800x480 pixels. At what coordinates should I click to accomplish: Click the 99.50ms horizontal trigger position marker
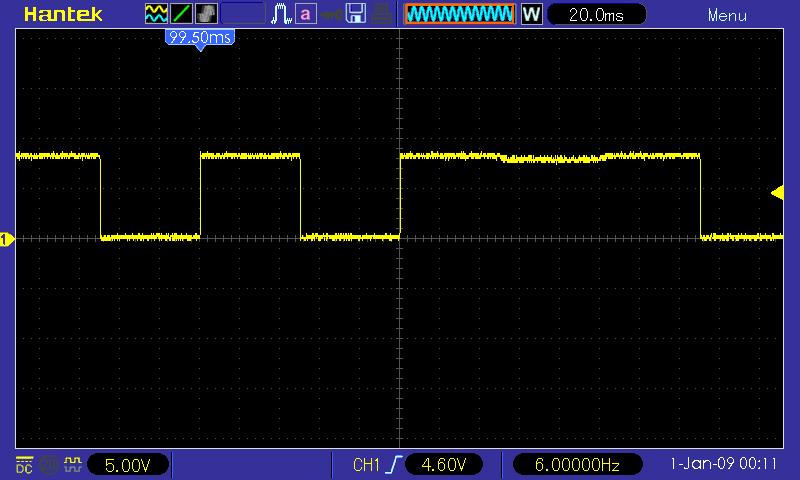point(200,39)
